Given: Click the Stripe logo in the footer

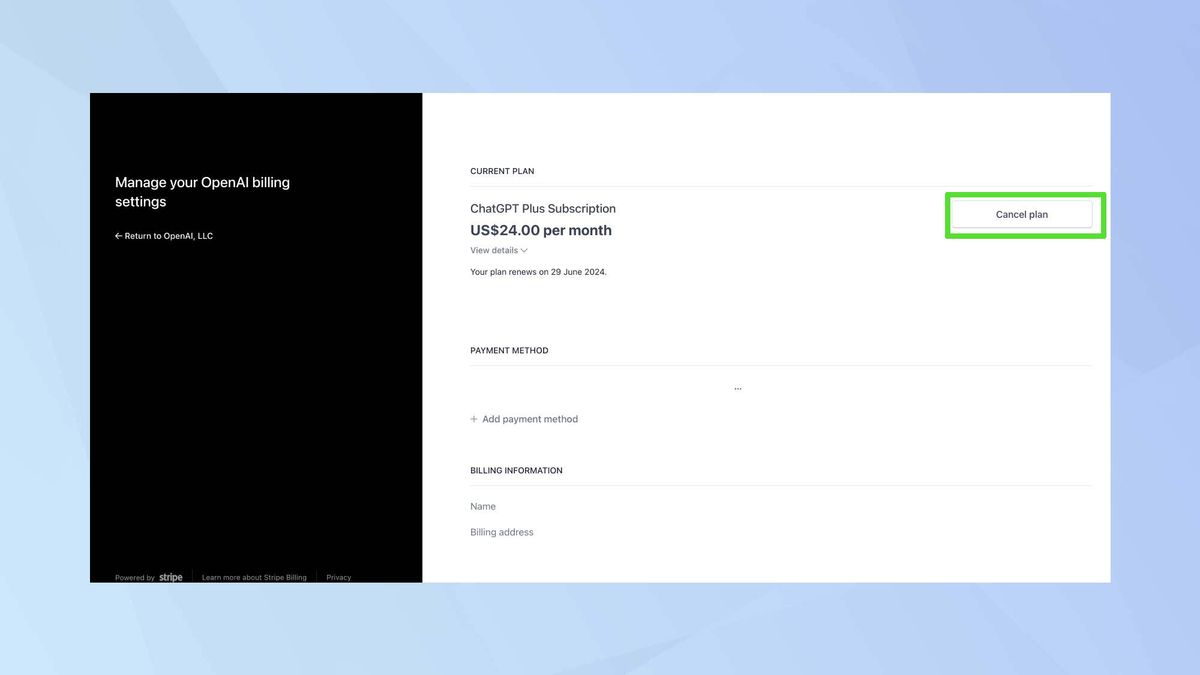Looking at the screenshot, I should [x=170, y=577].
